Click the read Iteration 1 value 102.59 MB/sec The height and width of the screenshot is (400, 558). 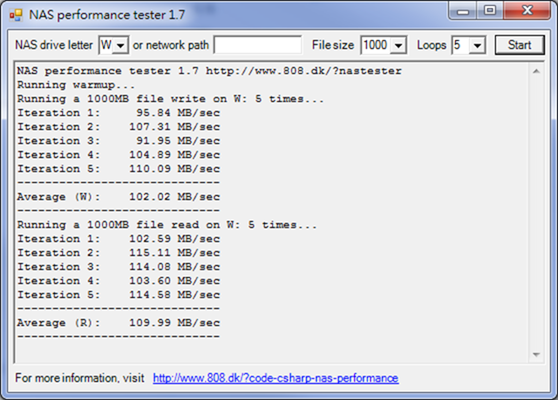[x=175, y=238]
